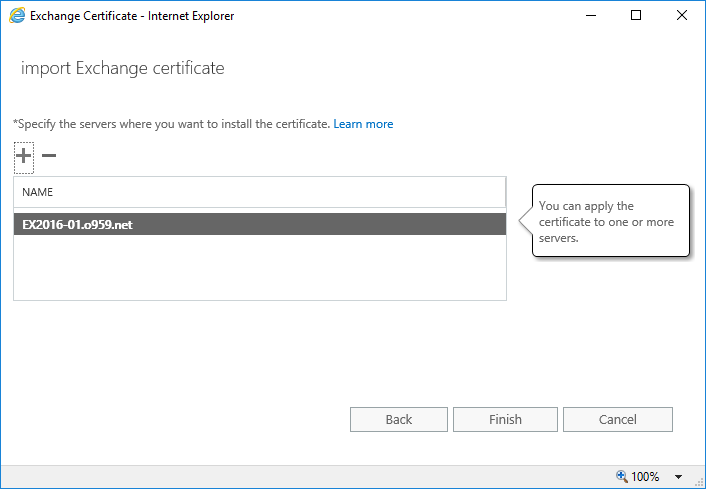Select the EX2016-01.o959.net server row
The image size is (706, 489).
pos(260,224)
